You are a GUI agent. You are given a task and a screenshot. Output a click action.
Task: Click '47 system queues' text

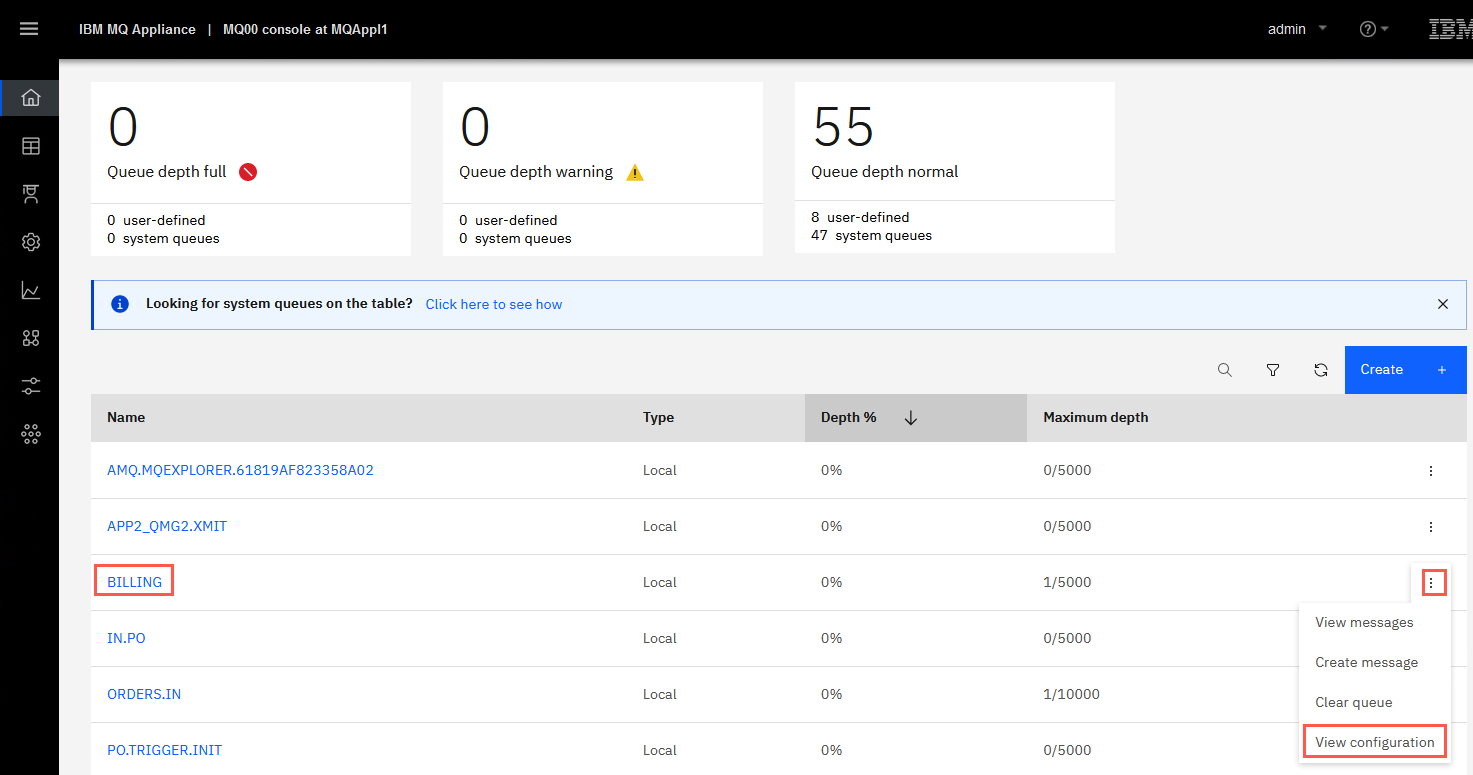pyautogui.click(x=871, y=236)
